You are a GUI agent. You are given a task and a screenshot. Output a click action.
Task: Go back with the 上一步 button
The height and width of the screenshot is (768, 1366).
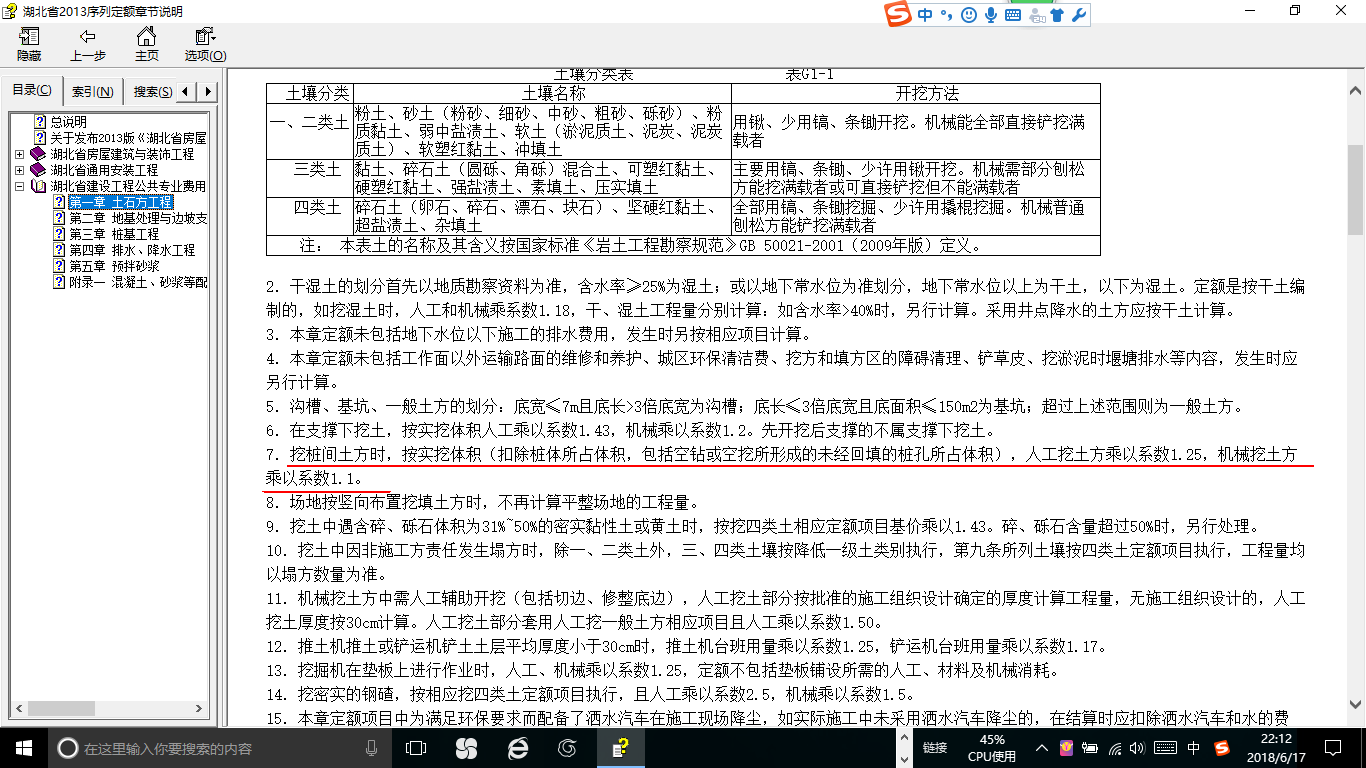[88, 45]
